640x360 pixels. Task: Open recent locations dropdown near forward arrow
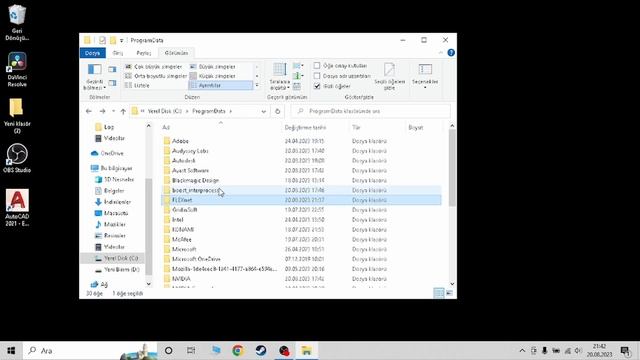pyautogui.click(x=113, y=111)
